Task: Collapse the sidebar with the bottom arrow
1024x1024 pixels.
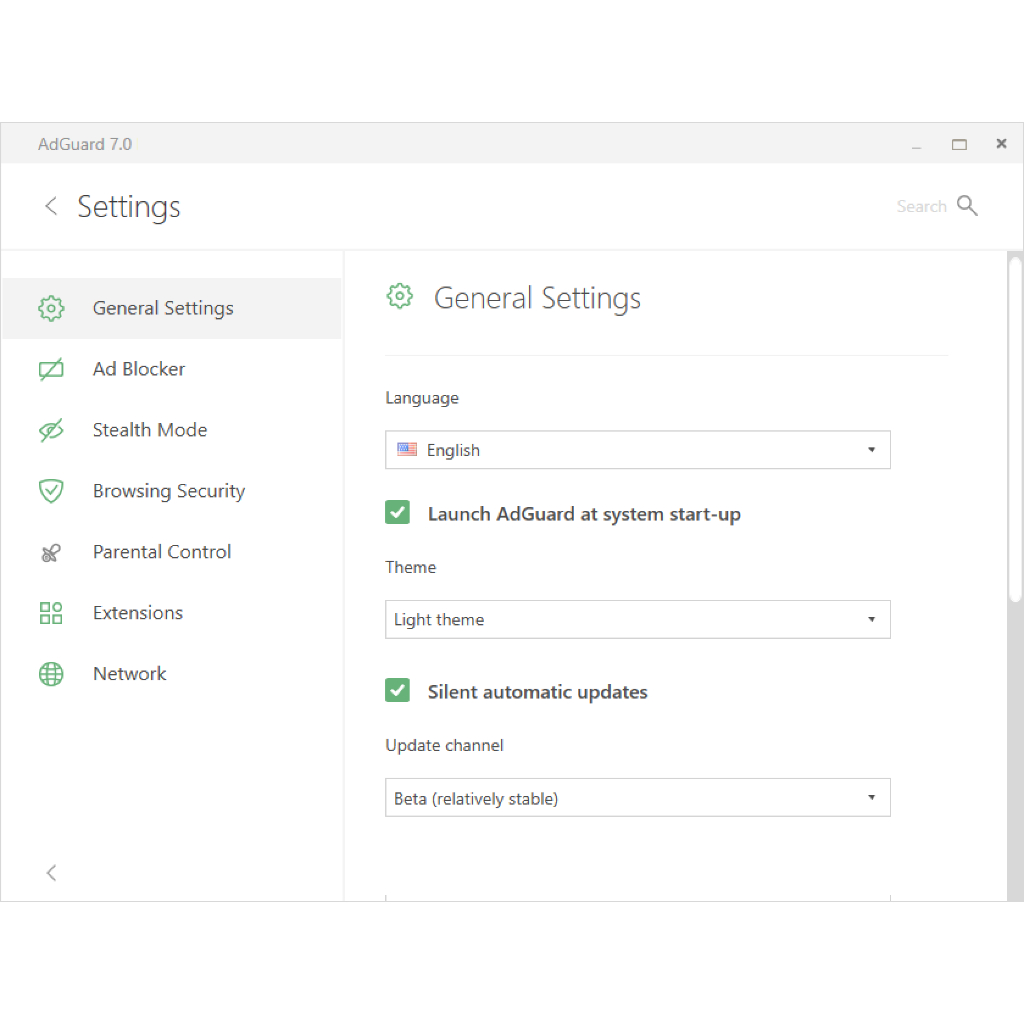Action: coord(51,873)
